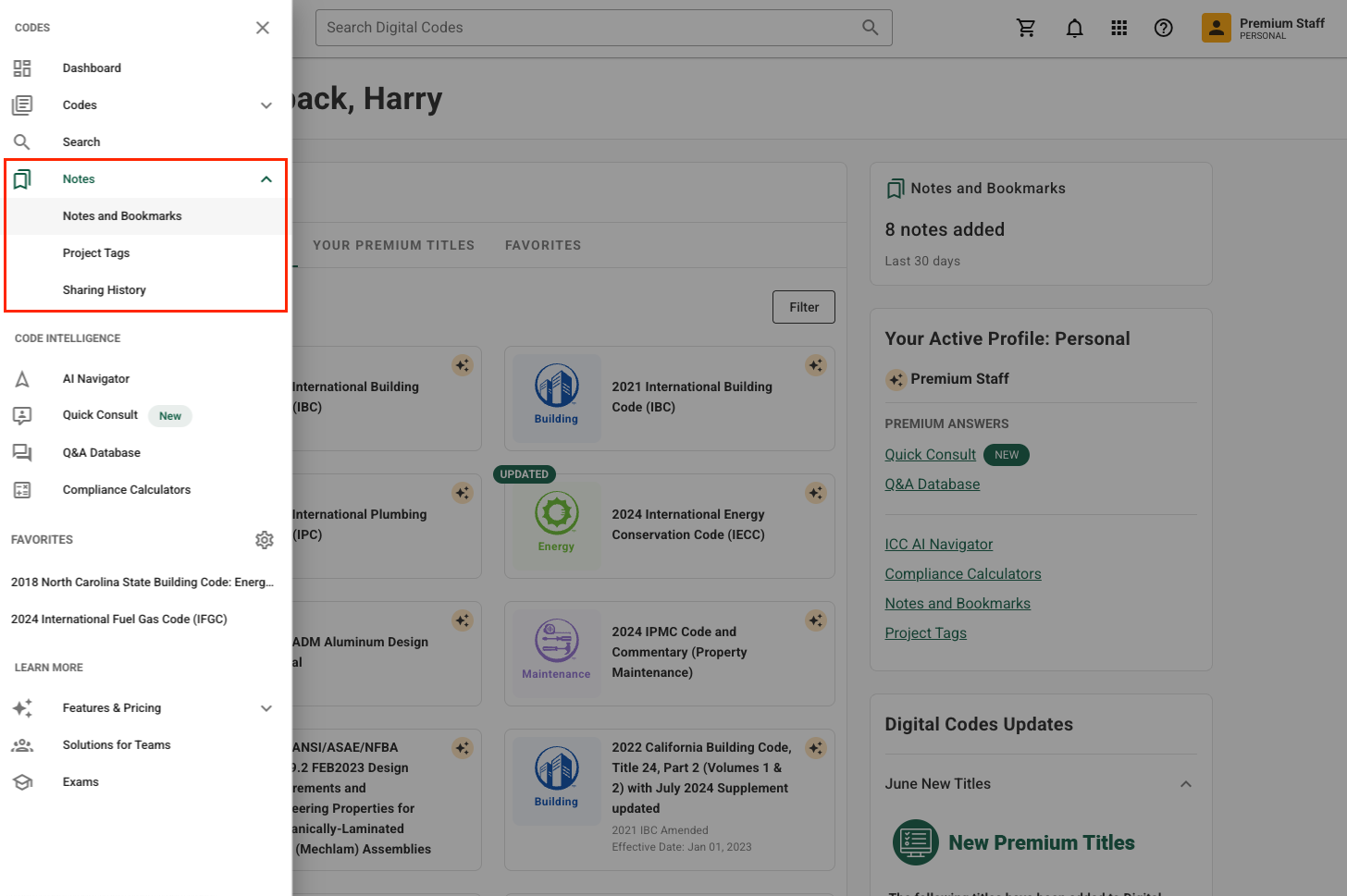
Task: Open Exams graduation cap icon
Action: coord(22,782)
